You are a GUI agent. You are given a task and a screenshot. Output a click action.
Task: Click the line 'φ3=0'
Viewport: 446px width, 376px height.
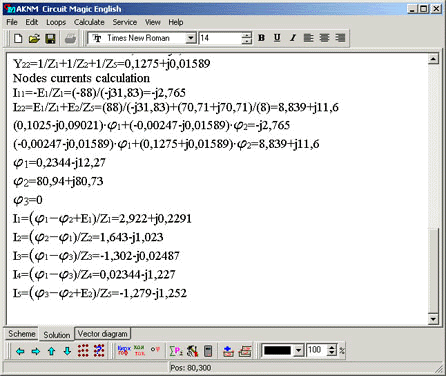click(28, 200)
